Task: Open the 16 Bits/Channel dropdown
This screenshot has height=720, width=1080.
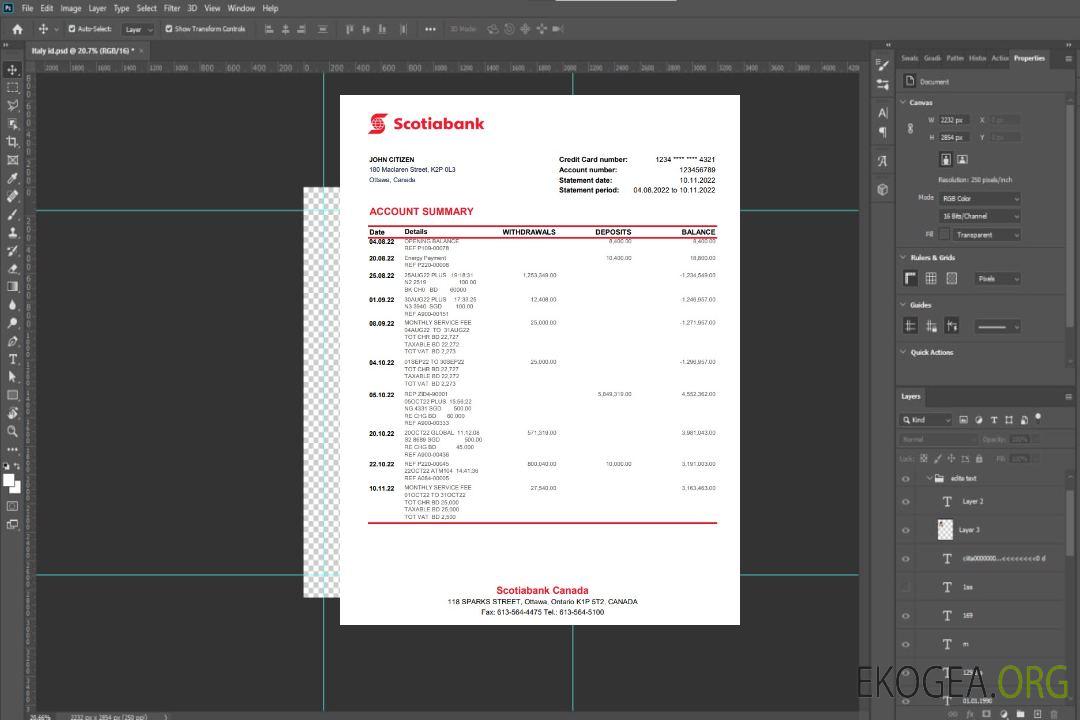Action: (x=980, y=216)
